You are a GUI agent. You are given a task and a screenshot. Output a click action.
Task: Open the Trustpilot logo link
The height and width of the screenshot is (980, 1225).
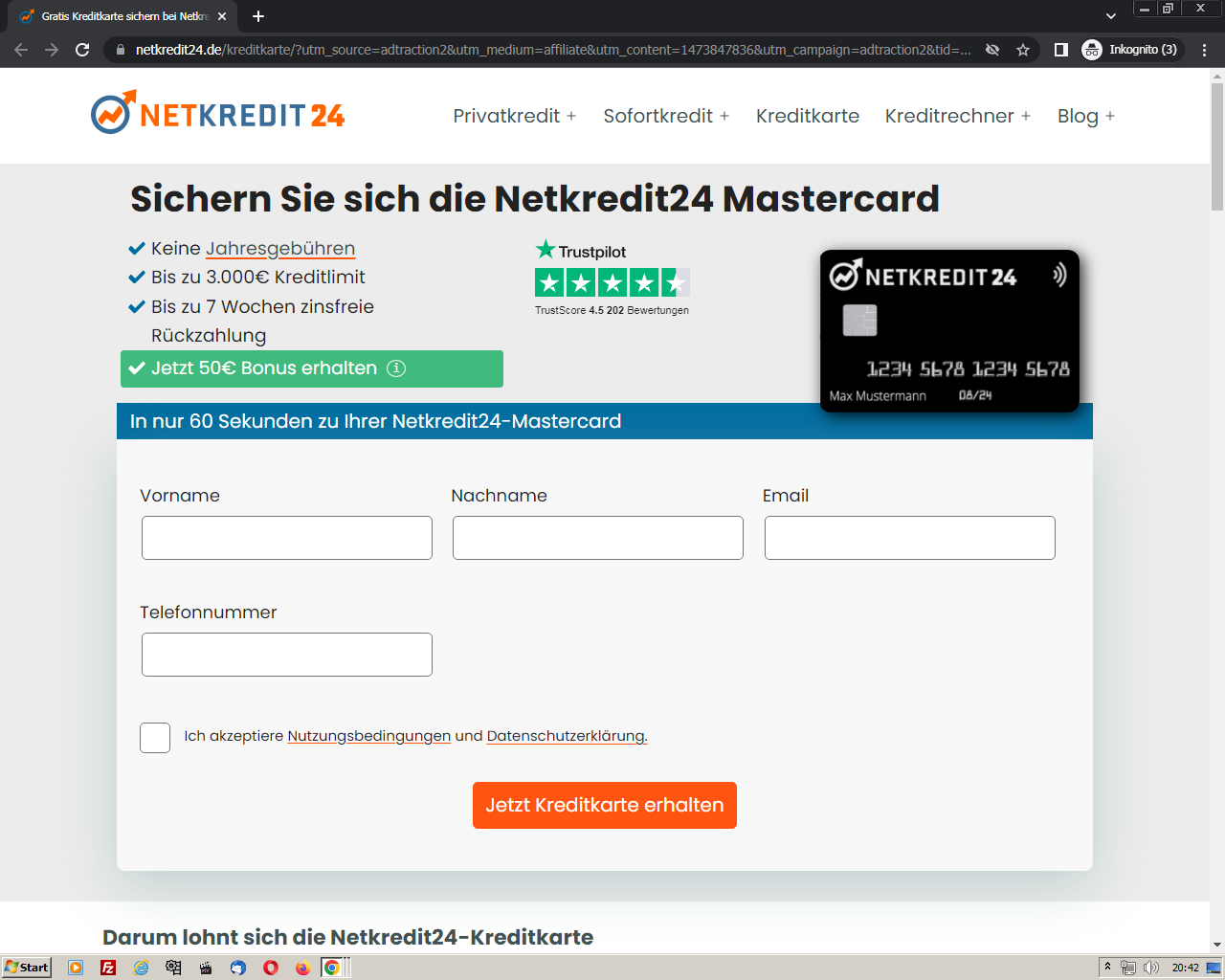coord(581,251)
